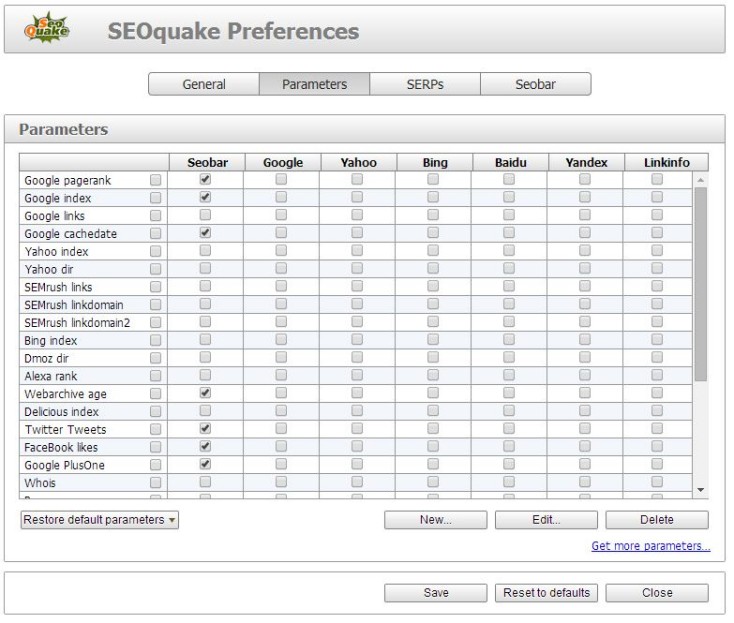The image size is (734, 623).
Task: Switch to the General tab
Action: coord(204,84)
